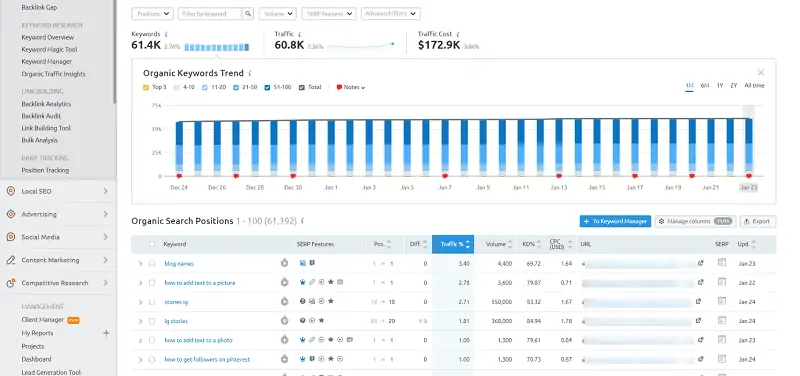Toggle the Top 3 series checkbox
This screenshot has height=376, width=800.
[x=146, y=87]
